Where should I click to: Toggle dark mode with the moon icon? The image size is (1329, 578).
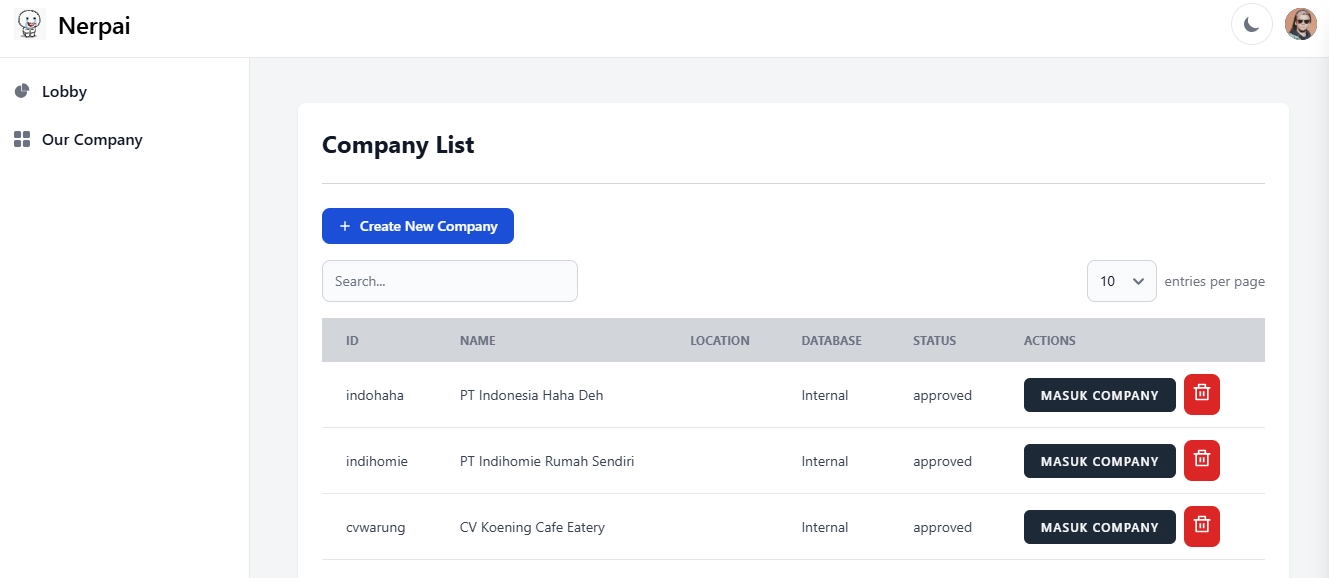[1251, 25]
